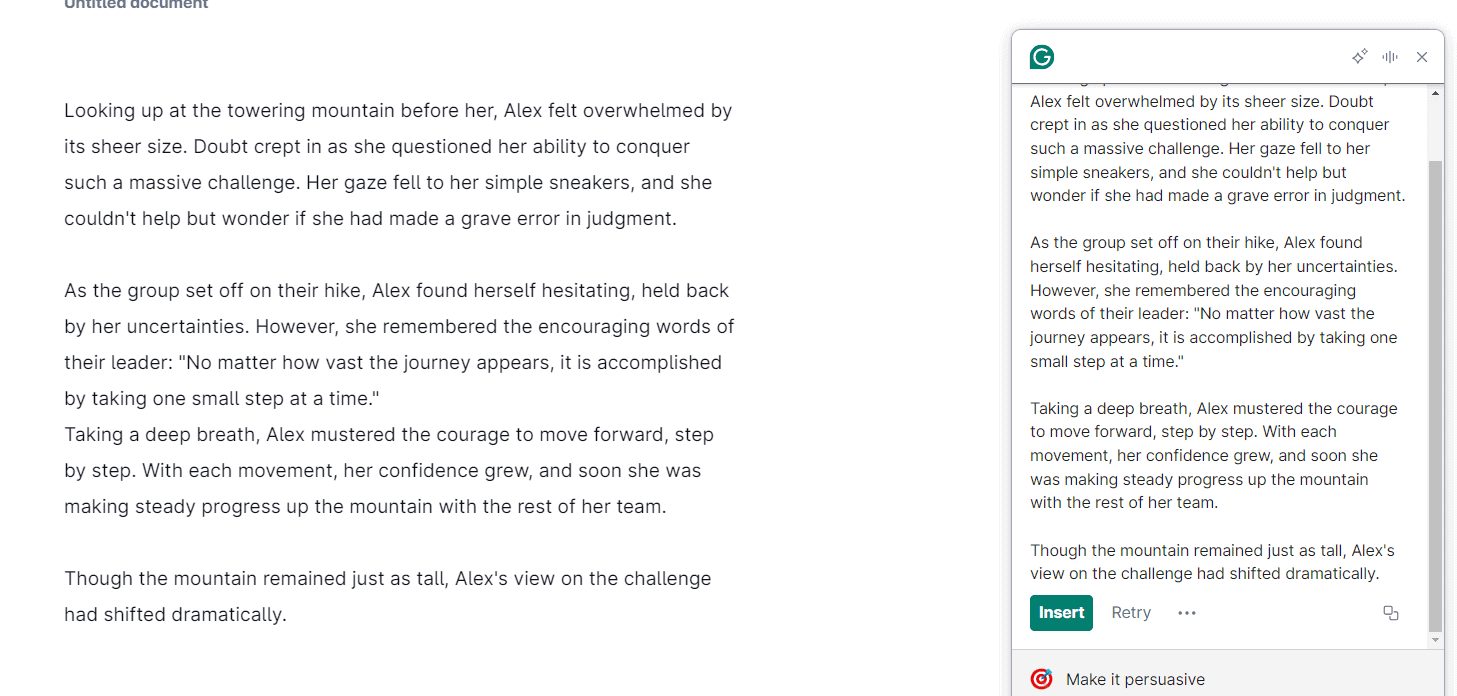The image size is (1457, 696).
Task: Click the sparkle icon in Grammarly panel header
Action: pos(1359,57)
